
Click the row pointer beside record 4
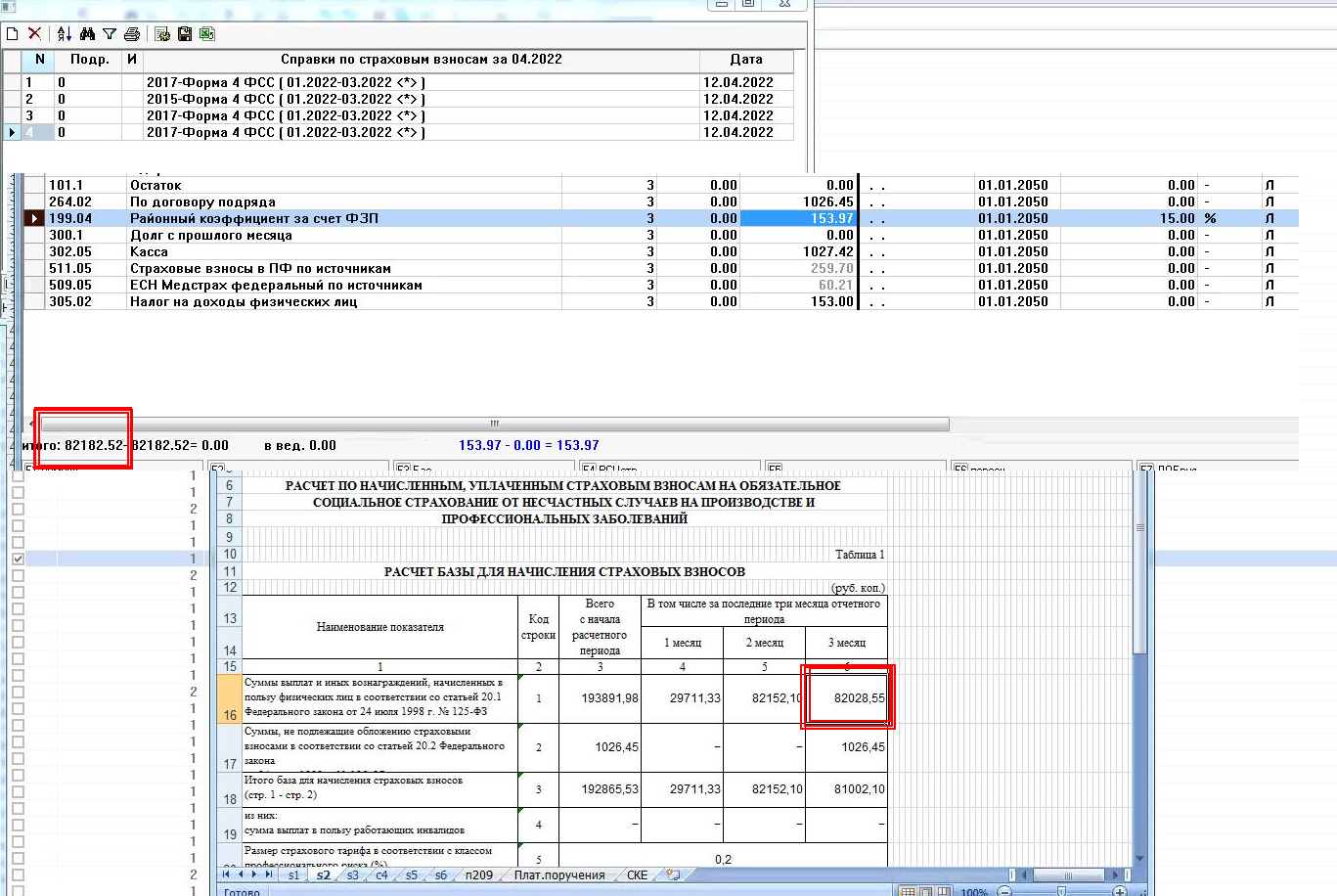coord(12,132)
